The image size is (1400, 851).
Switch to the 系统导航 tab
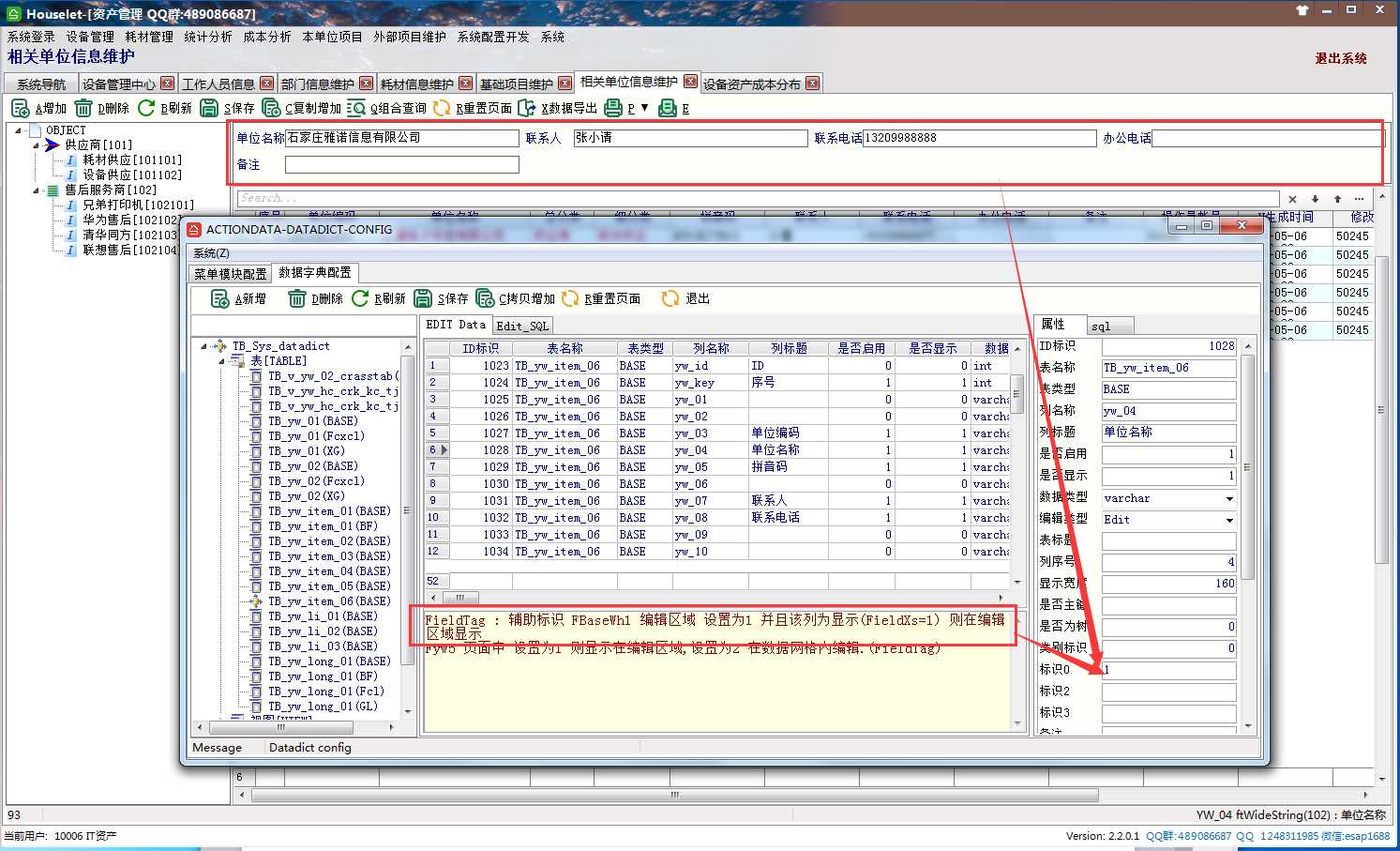(41, 84)
